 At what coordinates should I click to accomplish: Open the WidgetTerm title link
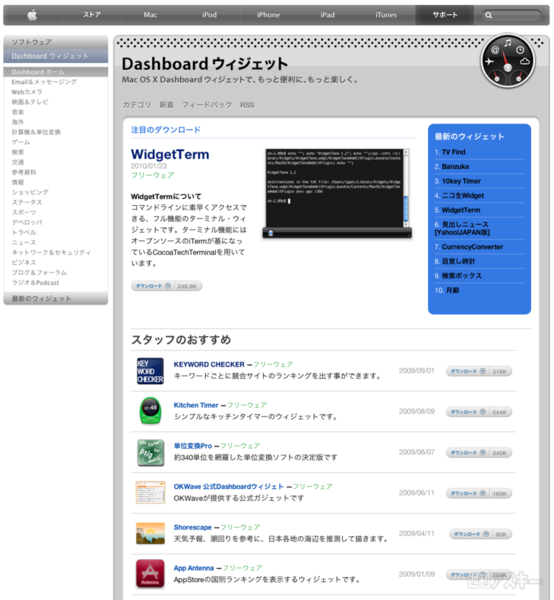coord(170,154)
